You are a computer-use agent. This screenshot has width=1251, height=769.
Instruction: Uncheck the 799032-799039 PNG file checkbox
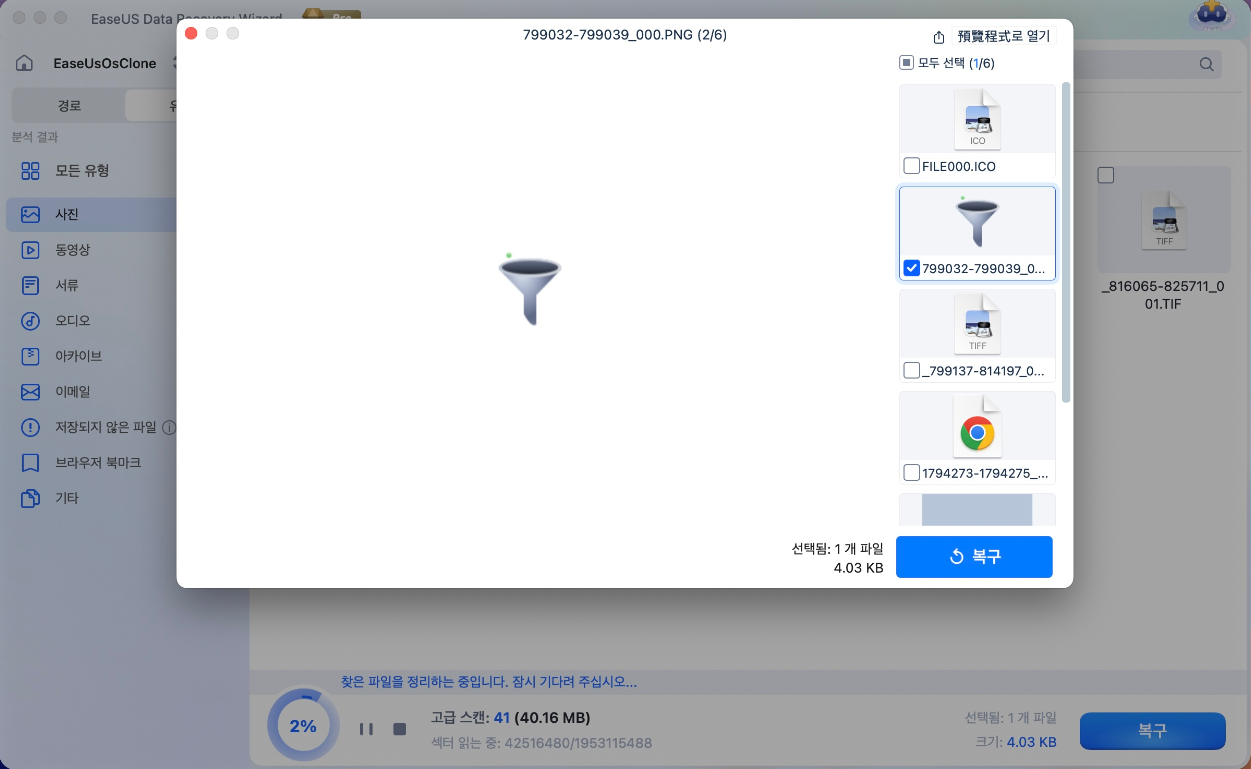tap(911, 268)
